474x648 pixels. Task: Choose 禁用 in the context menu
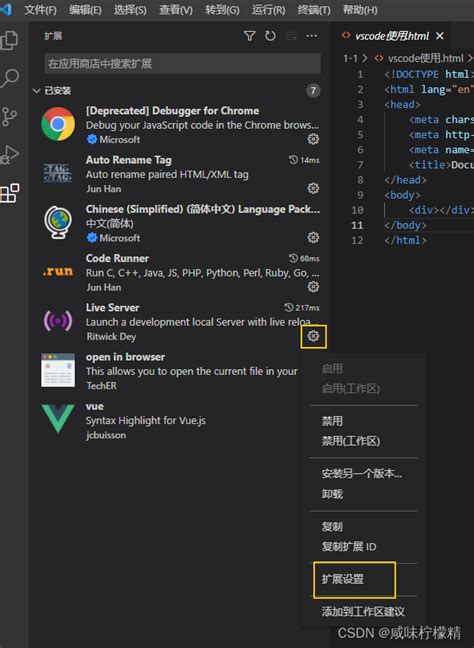[332, 421]
